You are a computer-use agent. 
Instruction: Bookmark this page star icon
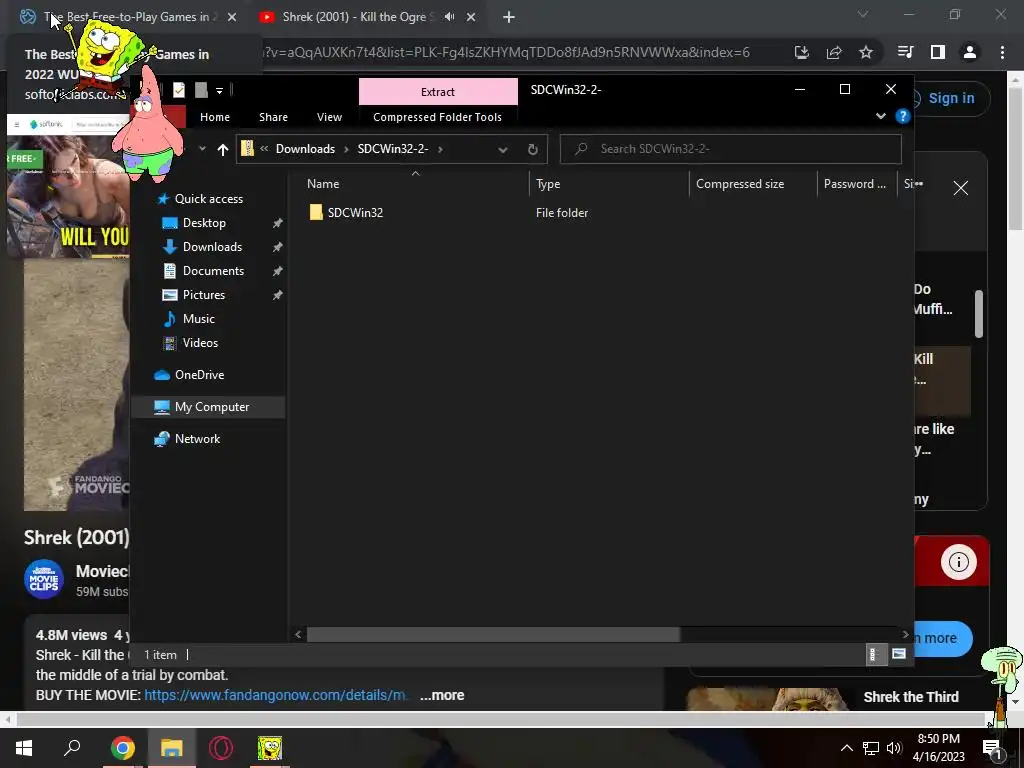866,52
